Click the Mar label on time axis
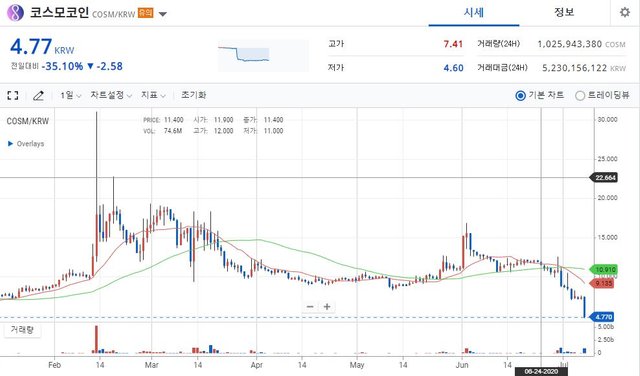Image resolution: width=640 pixels, height=376 pixels. [x=151, y=365]
